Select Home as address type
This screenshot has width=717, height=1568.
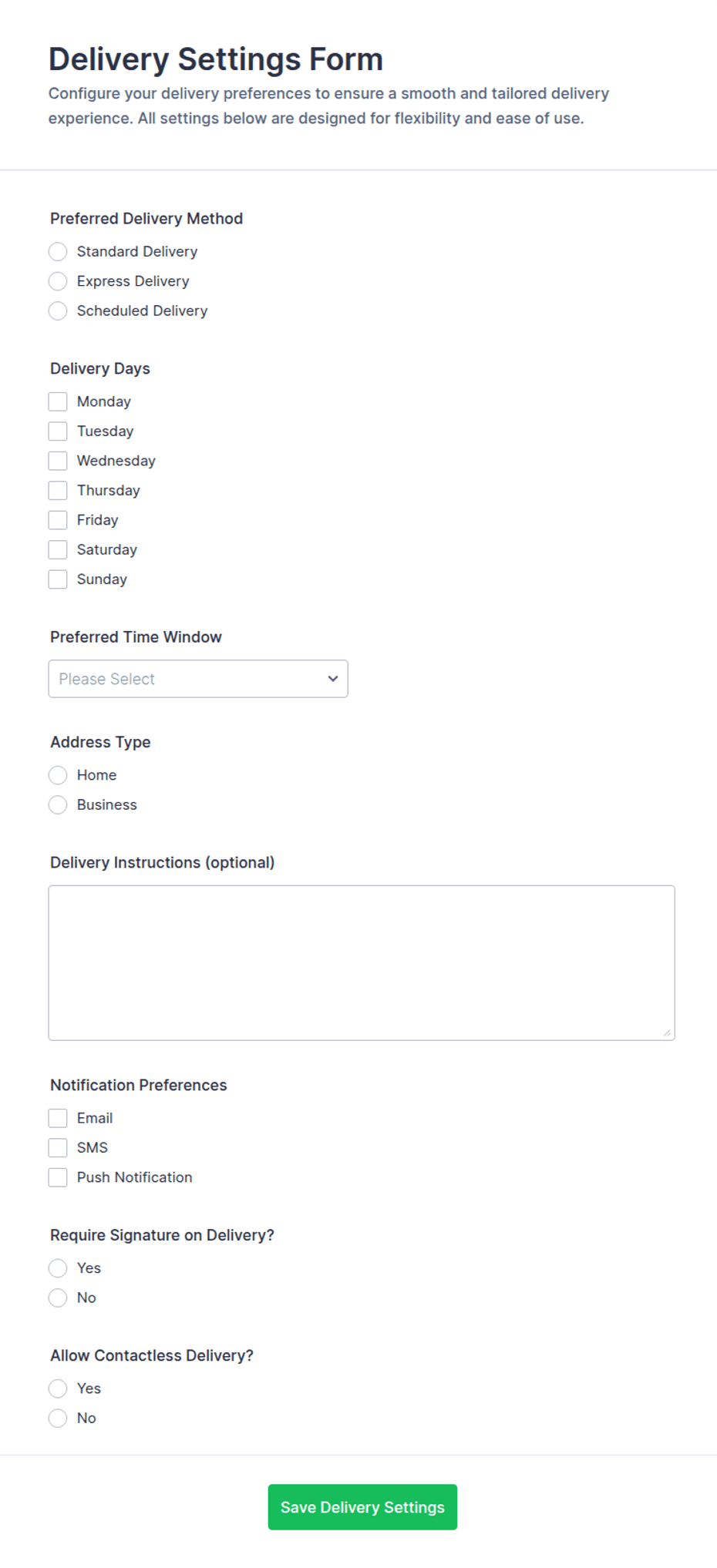[58, 775]
